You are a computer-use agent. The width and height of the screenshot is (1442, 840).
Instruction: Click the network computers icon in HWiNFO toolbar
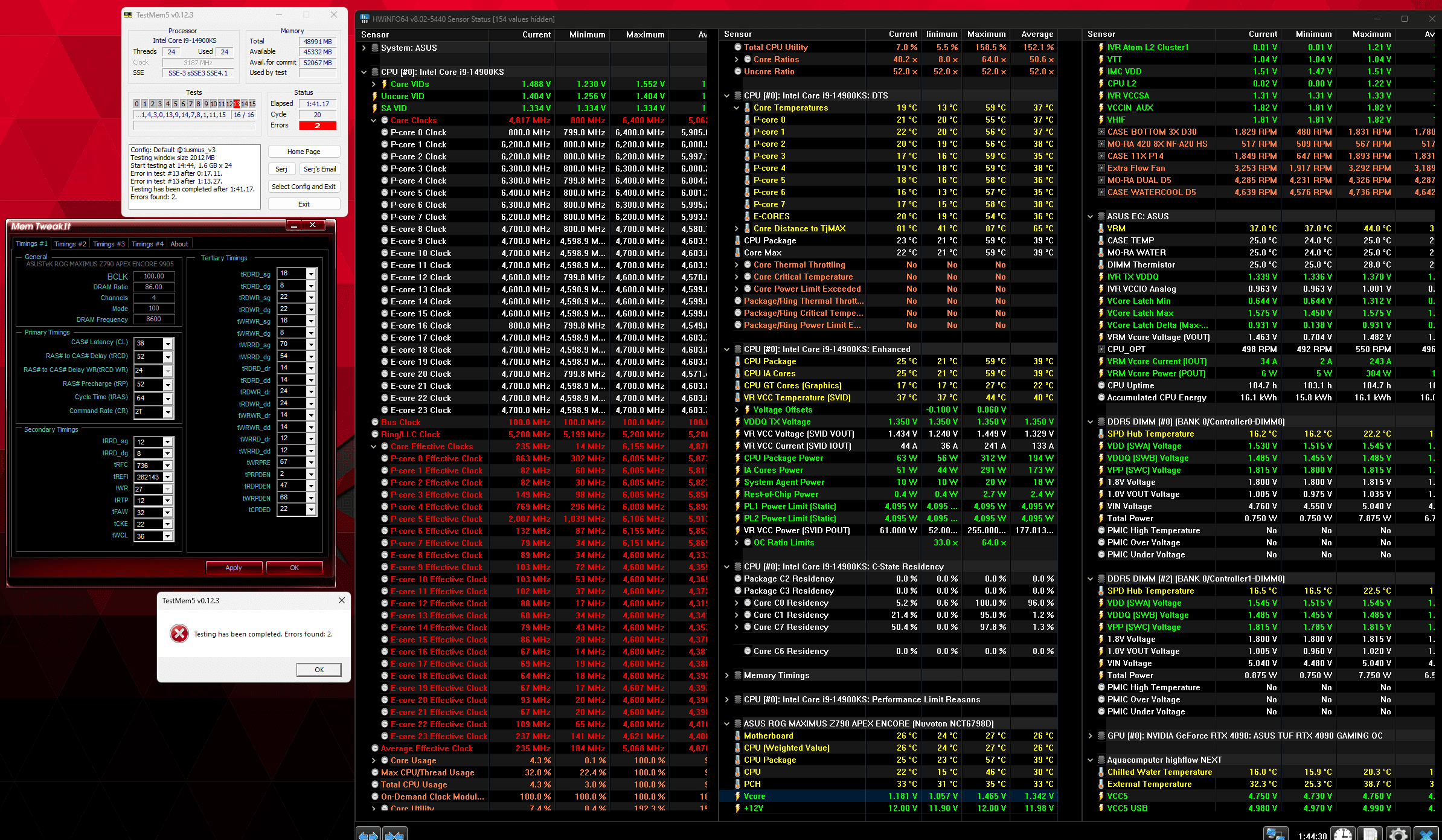point(1275,834)
